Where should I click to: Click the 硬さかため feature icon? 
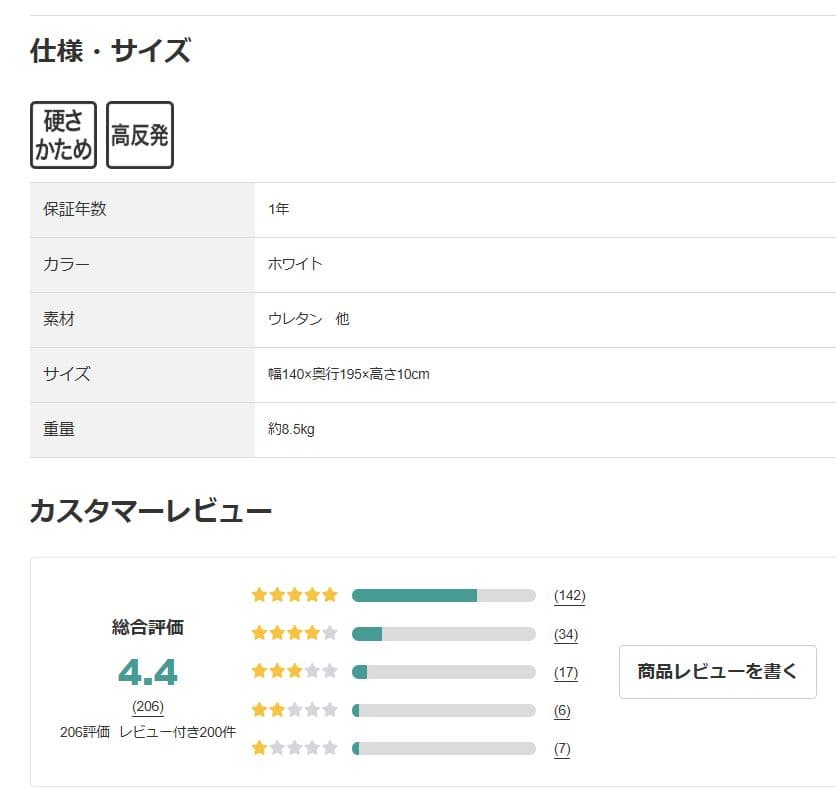coord(64,135)
